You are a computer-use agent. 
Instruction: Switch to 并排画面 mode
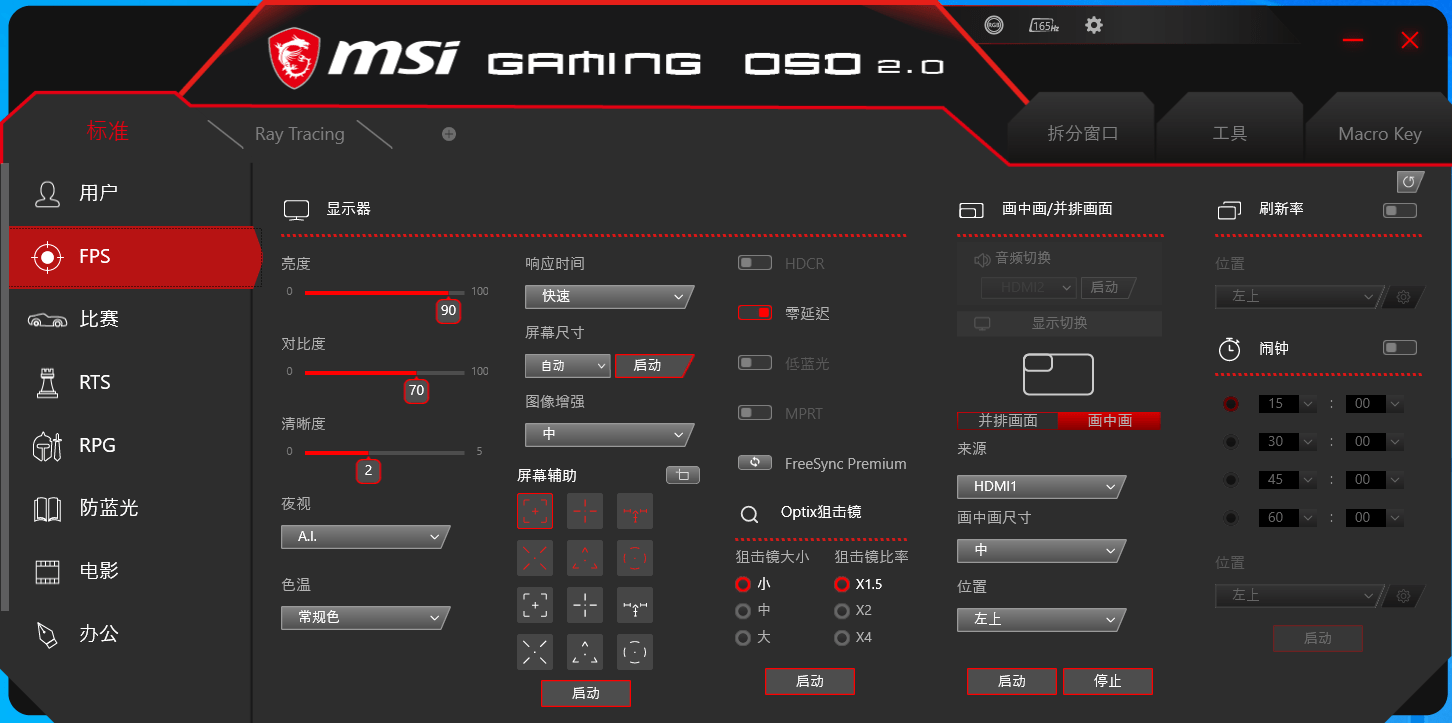click(x=1008, y=421)
